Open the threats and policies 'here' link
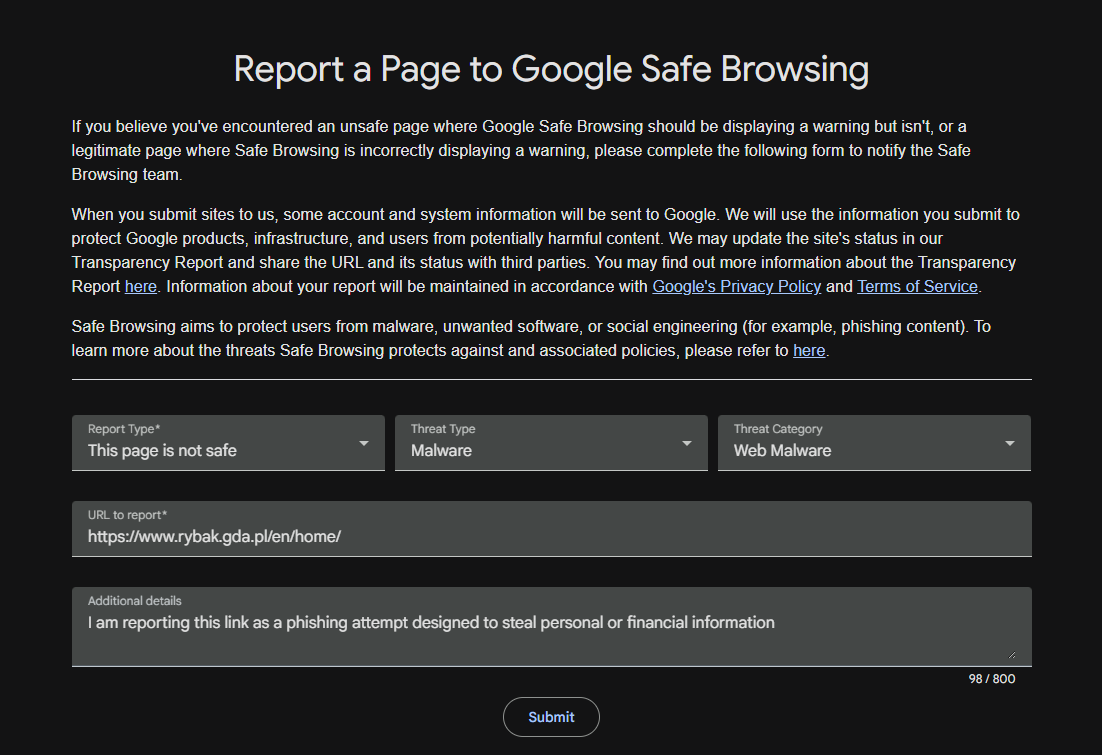 [x=809, y=351]
